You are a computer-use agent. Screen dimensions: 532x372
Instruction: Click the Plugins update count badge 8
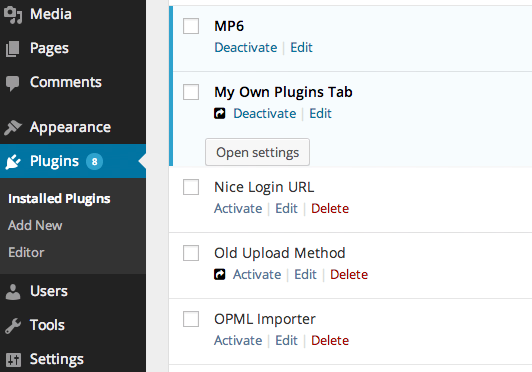click(x=94, y=162)
